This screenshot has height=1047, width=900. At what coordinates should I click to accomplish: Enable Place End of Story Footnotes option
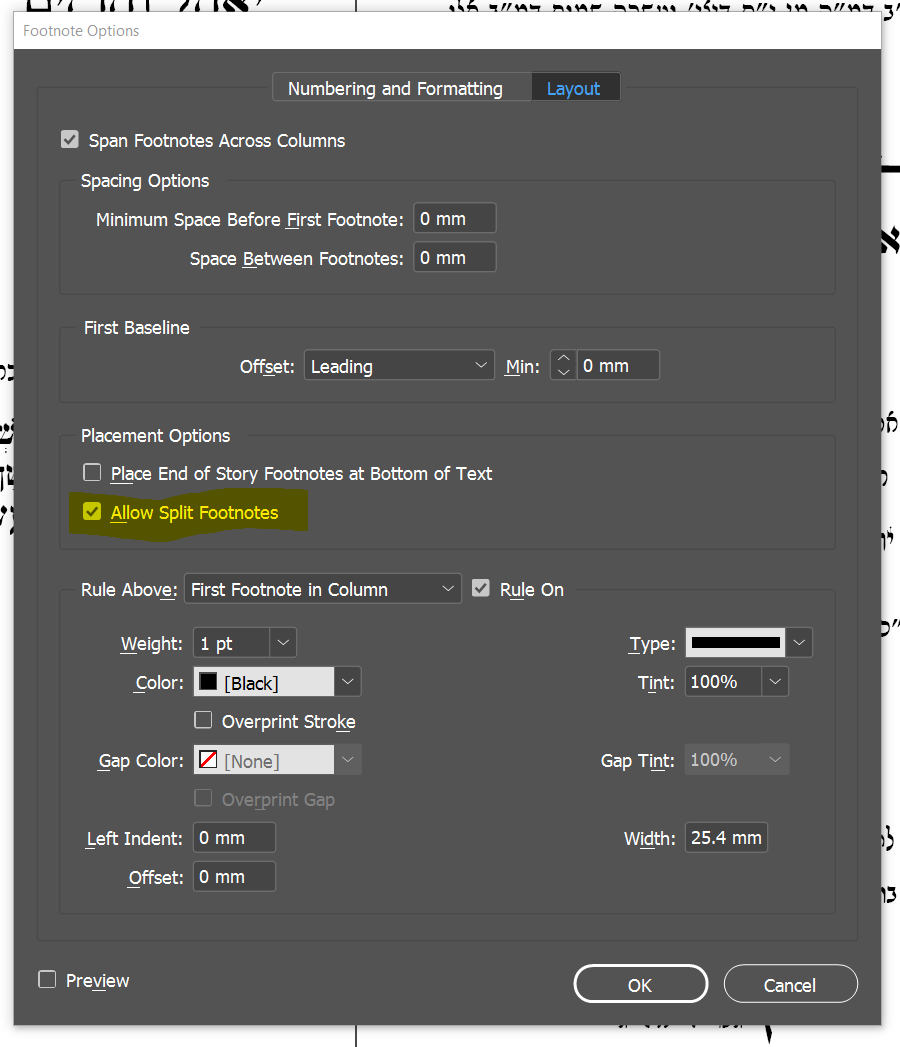click(x=92, y=473)
